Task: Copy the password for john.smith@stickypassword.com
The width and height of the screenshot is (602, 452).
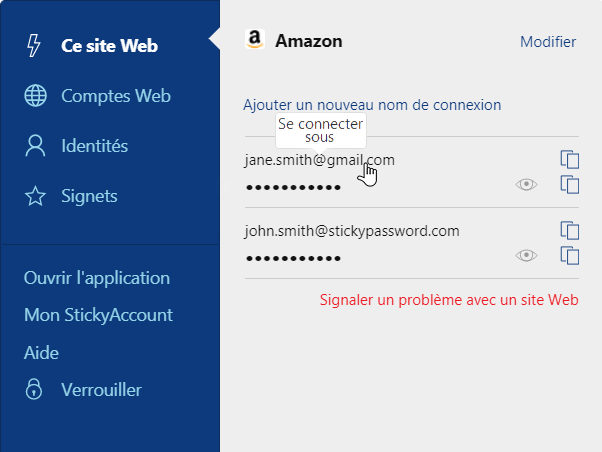Action: [x=570, y=255]
